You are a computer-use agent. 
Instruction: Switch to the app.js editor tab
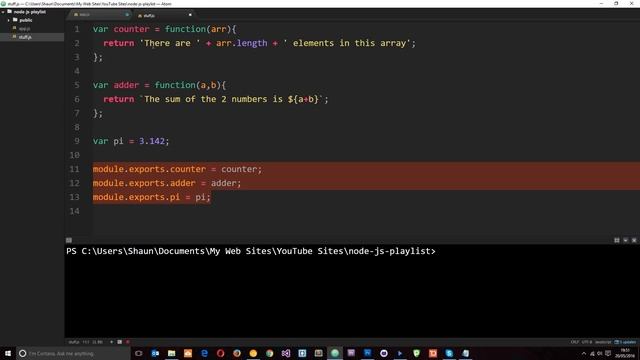tap(99, 15)
